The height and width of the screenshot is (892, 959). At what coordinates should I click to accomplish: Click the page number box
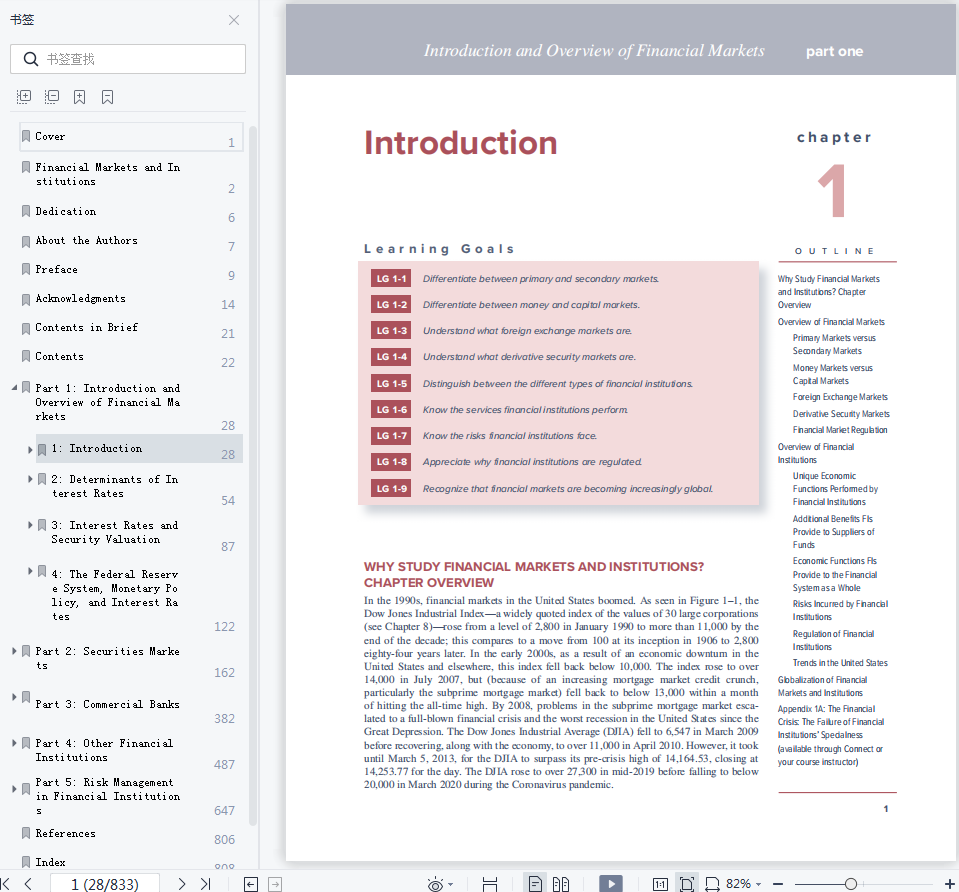click(105, 883)
